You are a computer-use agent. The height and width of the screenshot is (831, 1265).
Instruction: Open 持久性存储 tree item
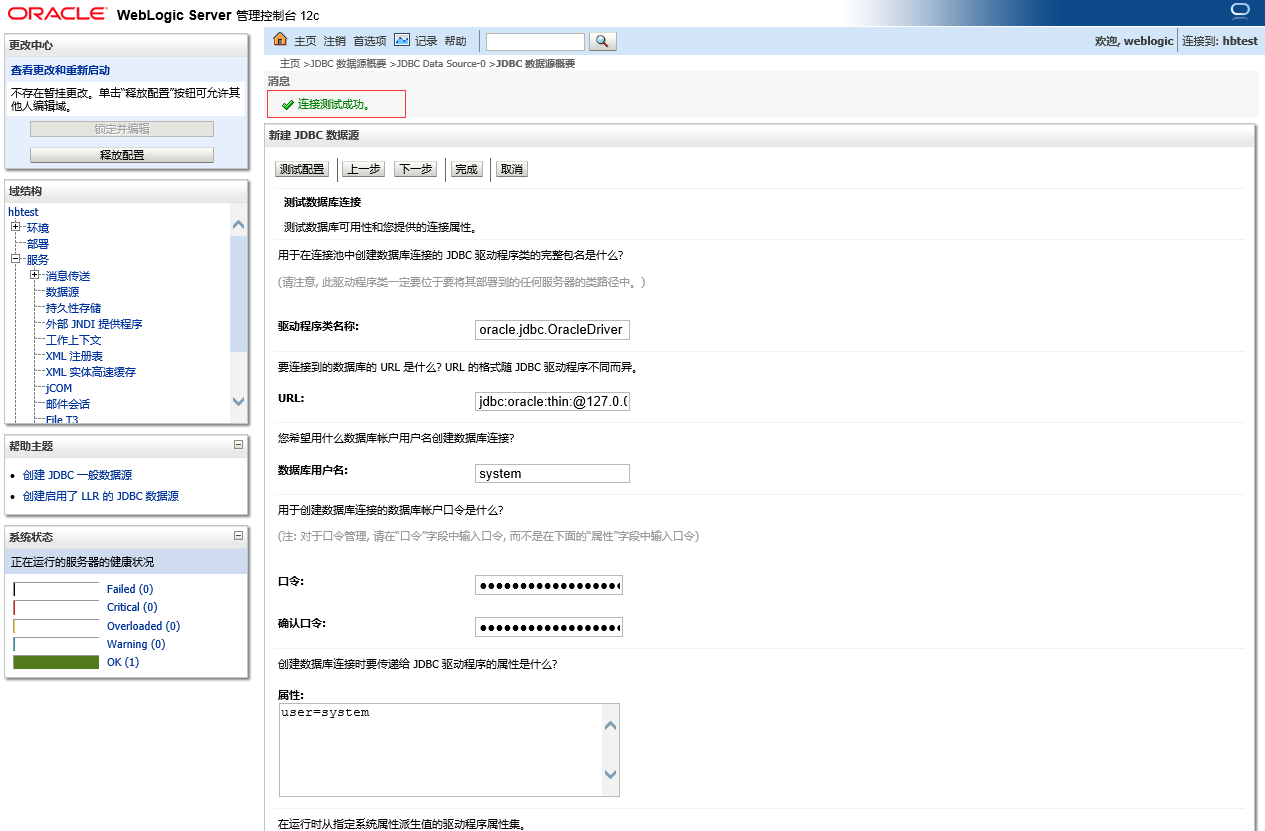[x=73, y=308]
